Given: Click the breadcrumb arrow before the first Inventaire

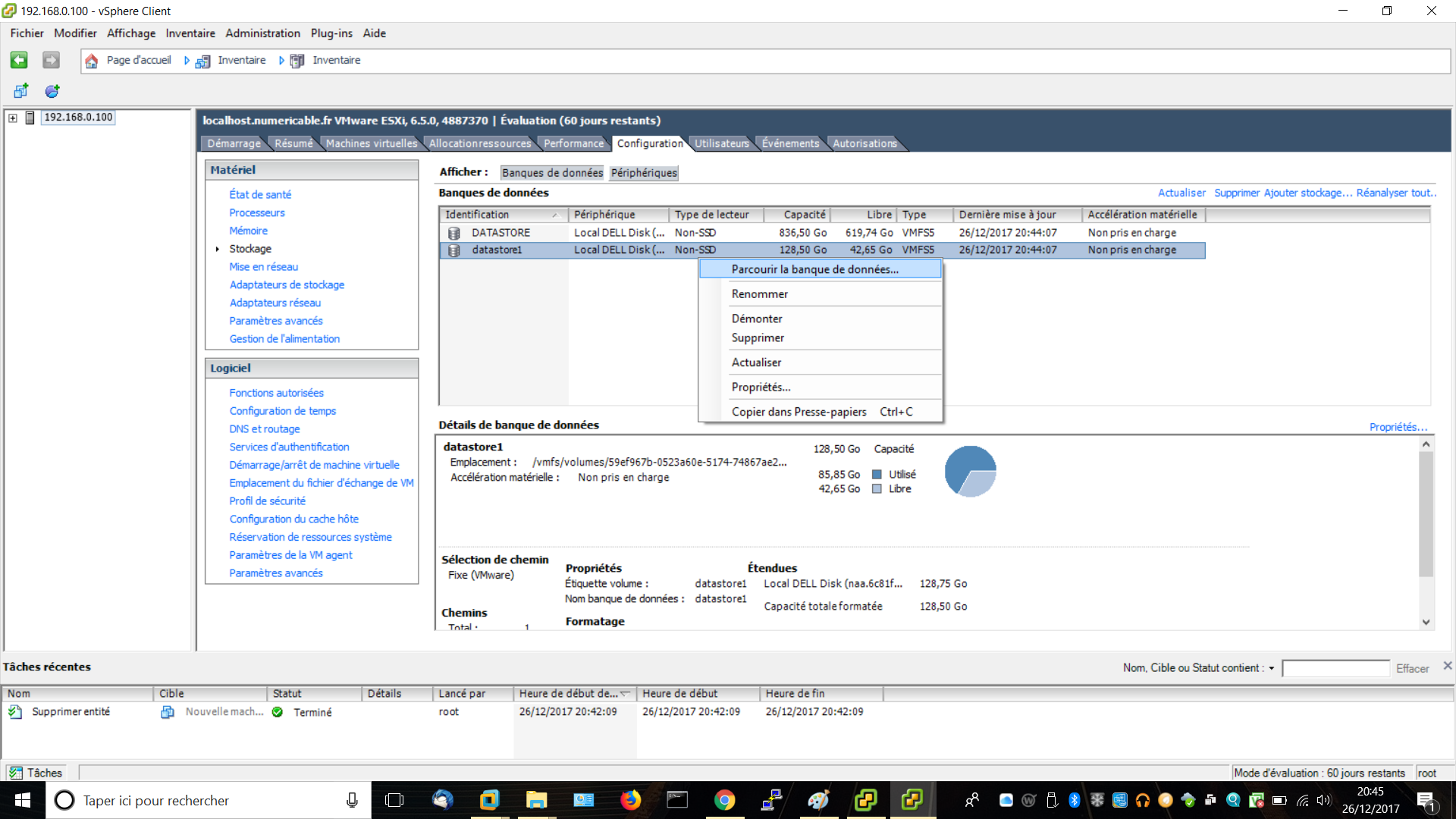Looking at the screenshot, I should pos(187,61).
